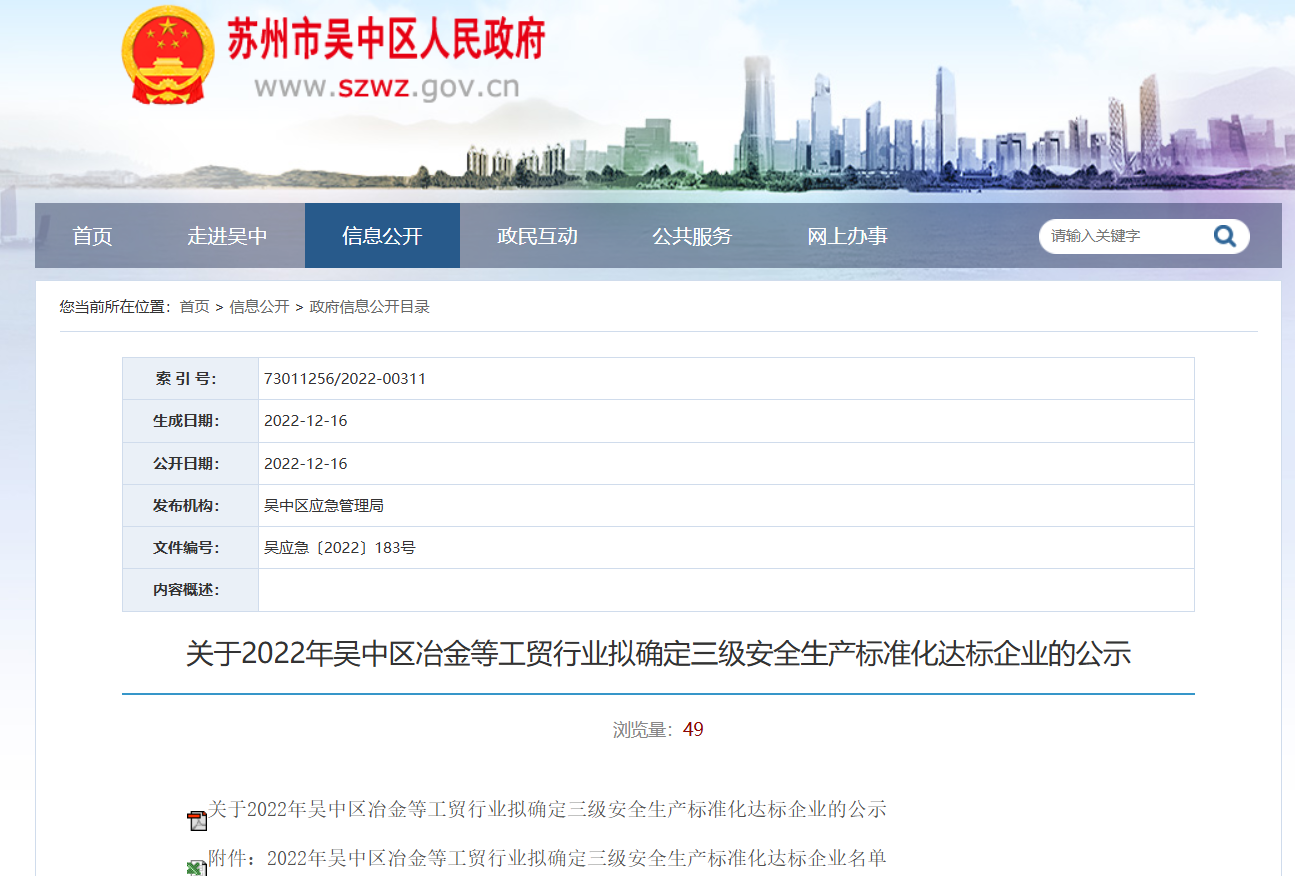Click the www.szwz.gov.cn address under the title
1295x876 pixels.
coord(386,87)
